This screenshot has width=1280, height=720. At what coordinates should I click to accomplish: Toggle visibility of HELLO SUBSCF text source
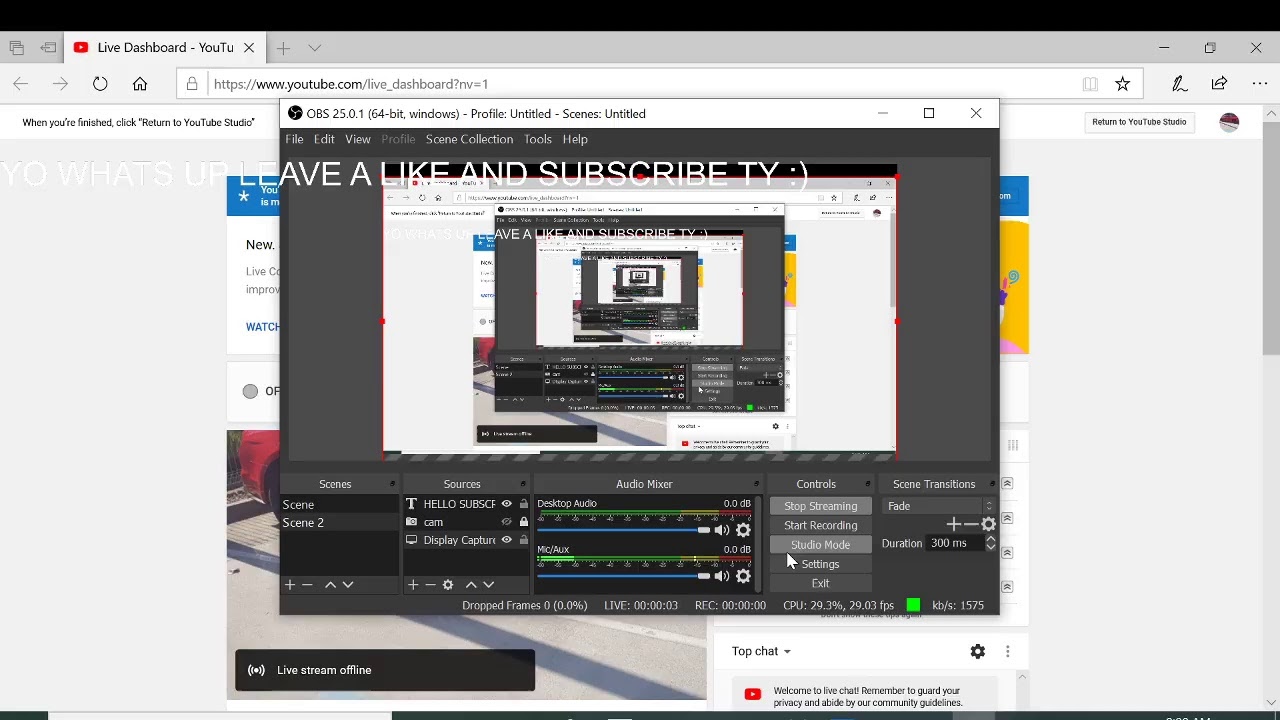[506, 504]
